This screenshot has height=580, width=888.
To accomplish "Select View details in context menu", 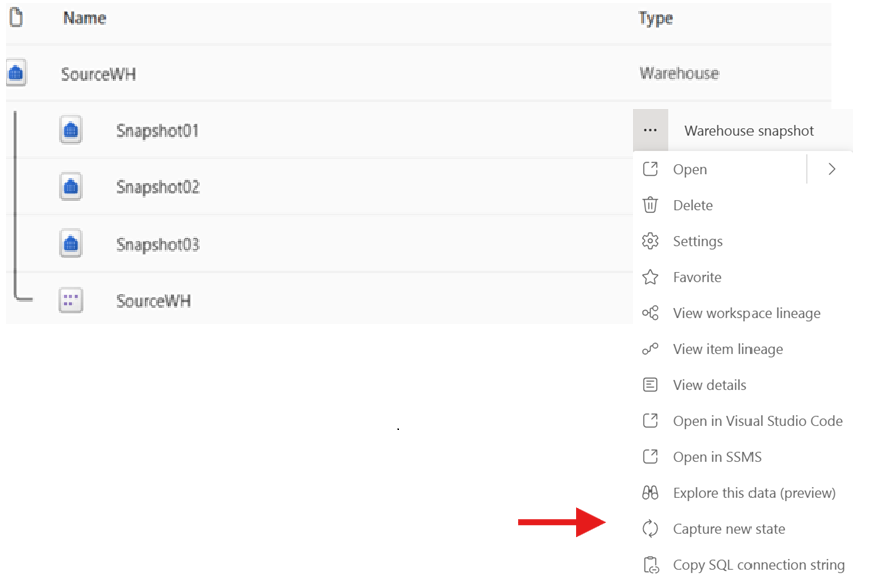I will coord(709,385).
